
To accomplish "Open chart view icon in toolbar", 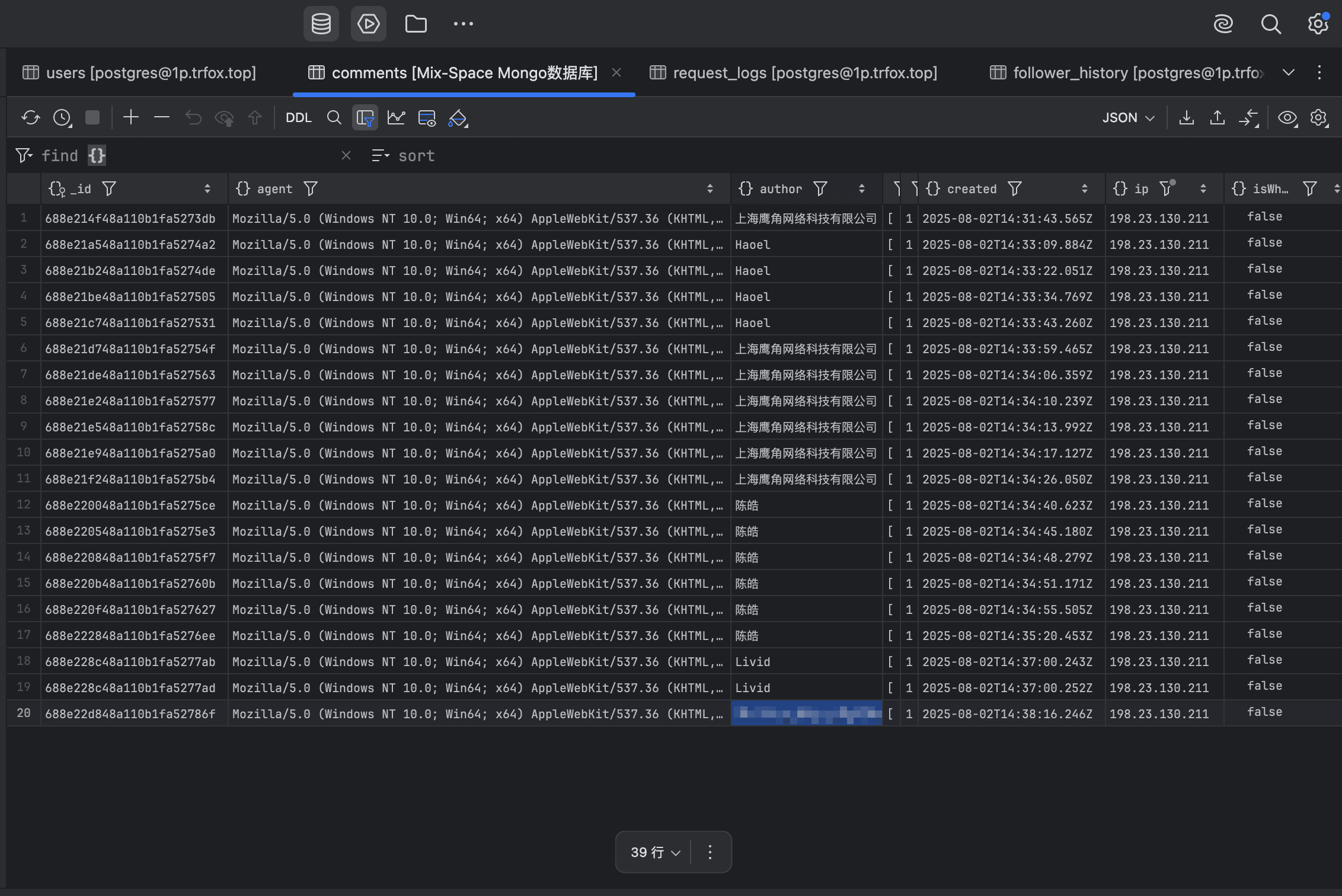I will pos(396,117).
